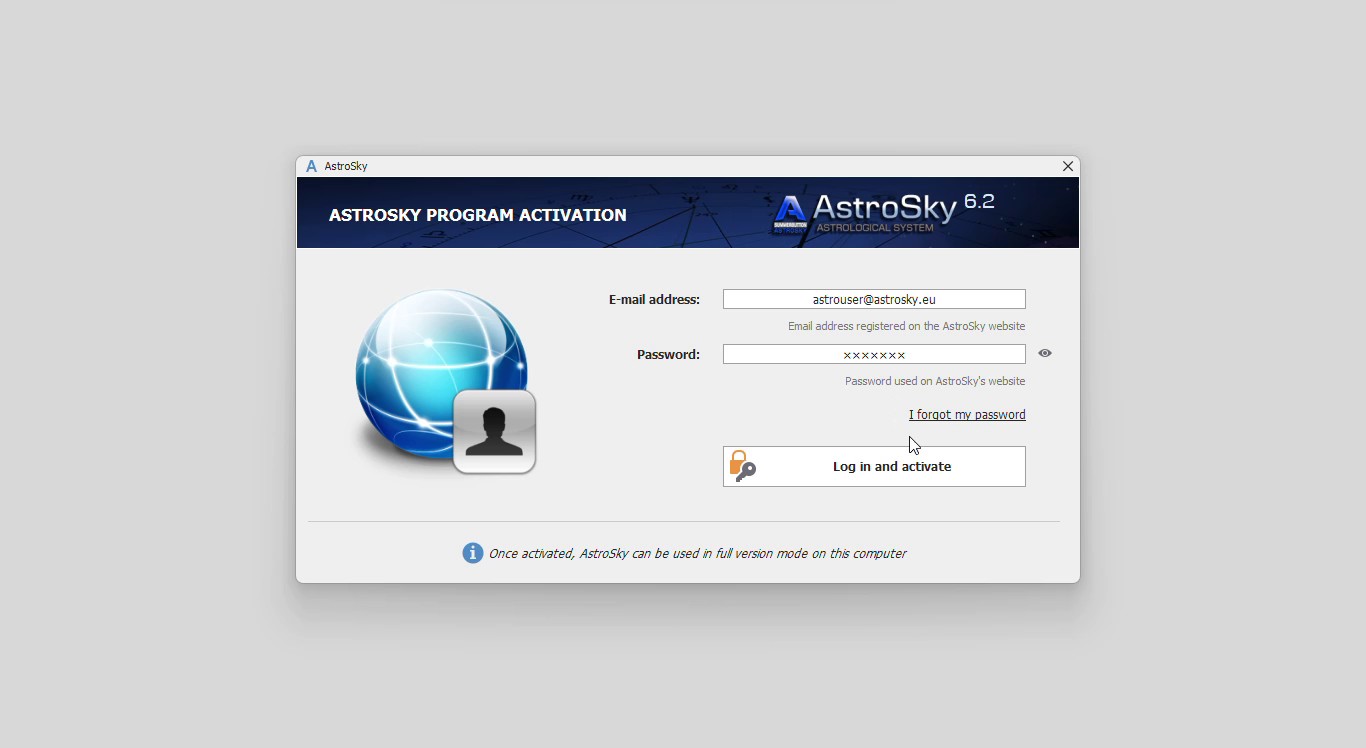
Task: Click 'Password used on AstroSky's website' hint
Action: point(935,381)
